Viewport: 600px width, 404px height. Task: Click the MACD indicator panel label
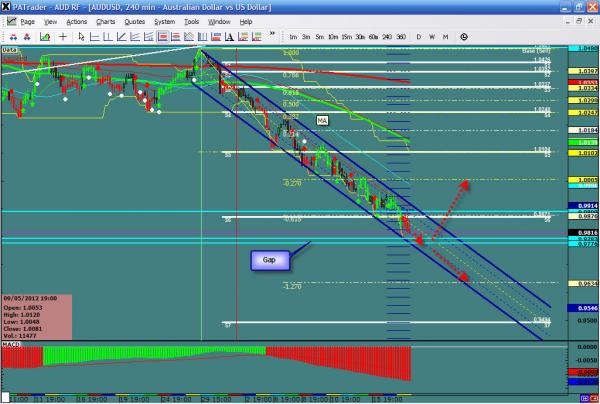point(11,344)
